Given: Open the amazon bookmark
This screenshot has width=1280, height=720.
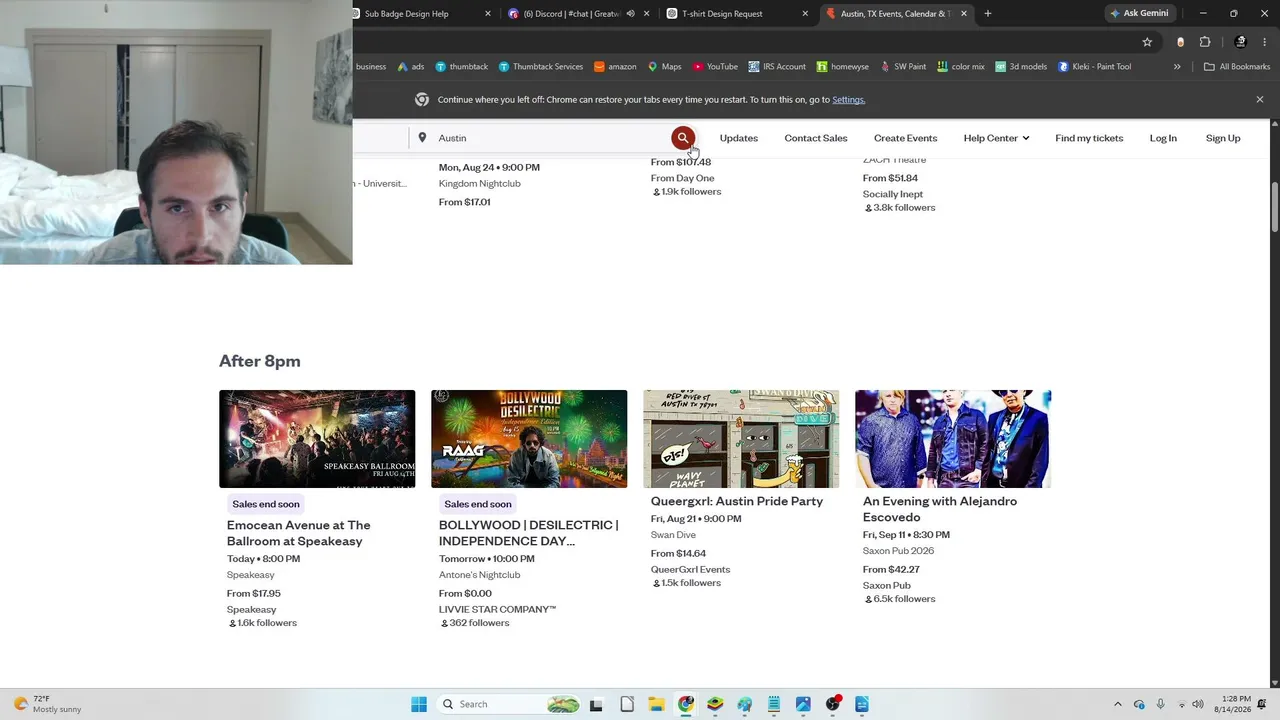Looking at the screenshot, I should pyautogui.click(x=615, y=67).
